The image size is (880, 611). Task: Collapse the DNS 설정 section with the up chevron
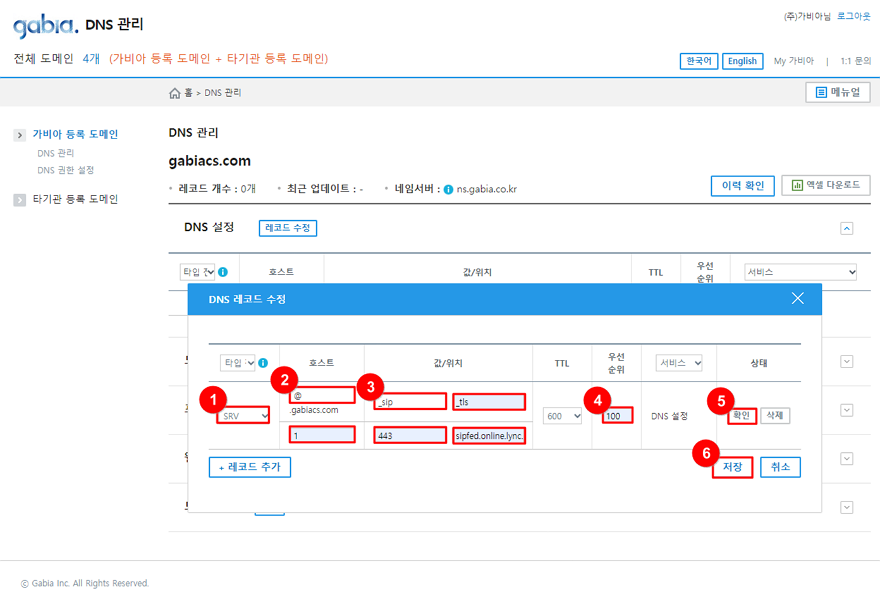click(x=847, y=228)
